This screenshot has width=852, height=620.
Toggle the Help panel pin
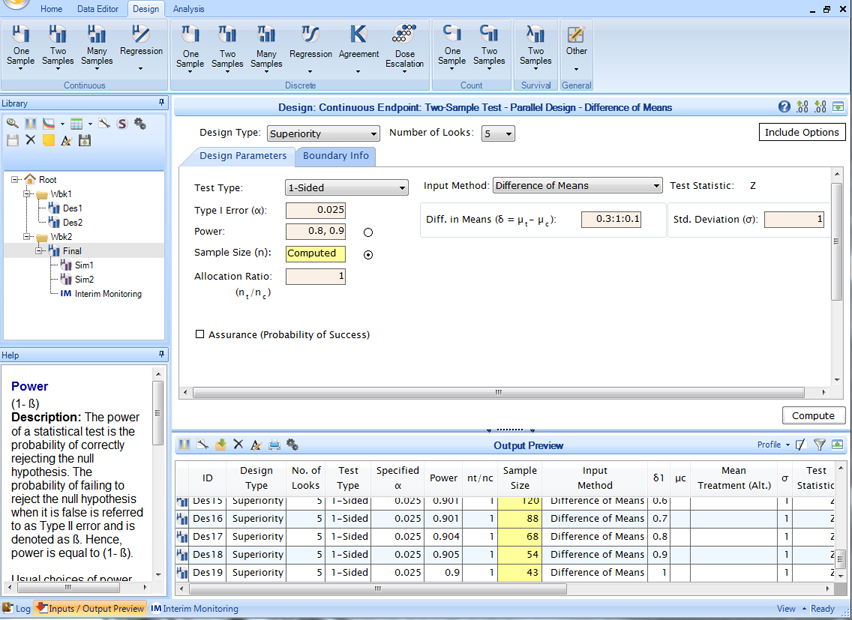pyautogui.click(x=161, y=354)
